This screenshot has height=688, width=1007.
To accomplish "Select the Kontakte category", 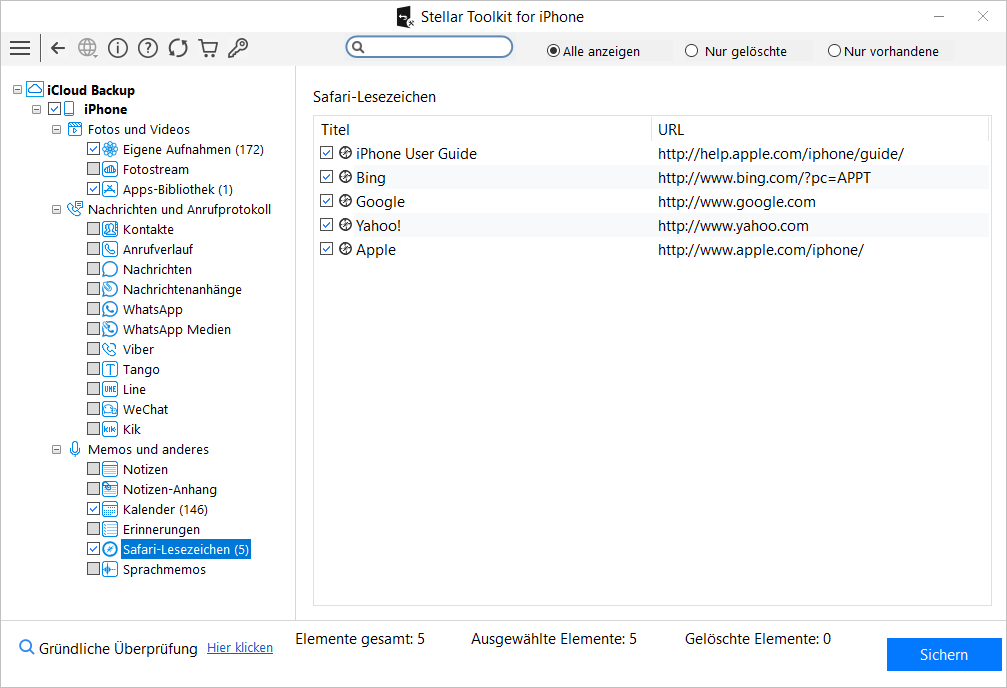I will (x=148, y=229).
